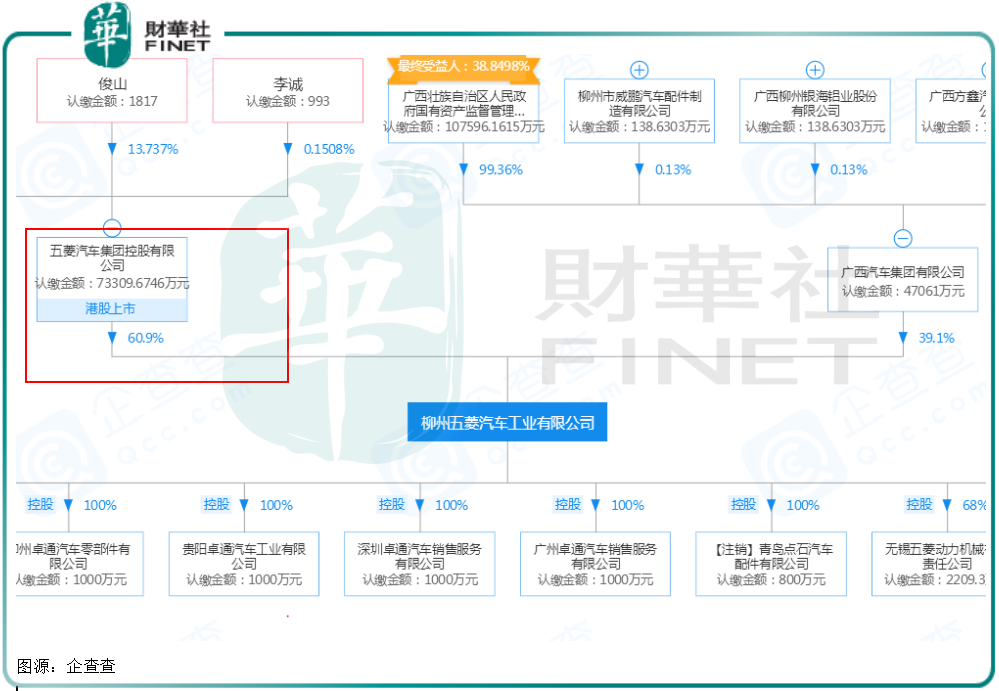The height and width of the screenshot is (691, 999).
Task: Click 控股 tag above 无锡五菱动力
Action: pyautogui.click(x=919, y=504)
